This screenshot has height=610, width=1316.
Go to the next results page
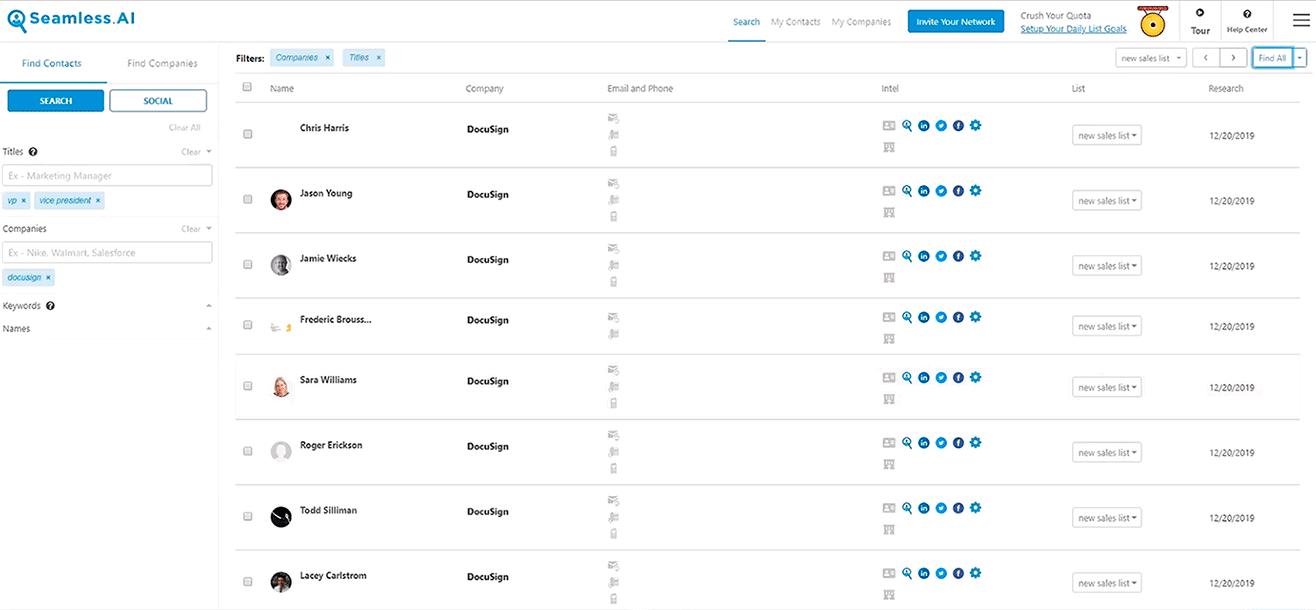point(1234,58)
